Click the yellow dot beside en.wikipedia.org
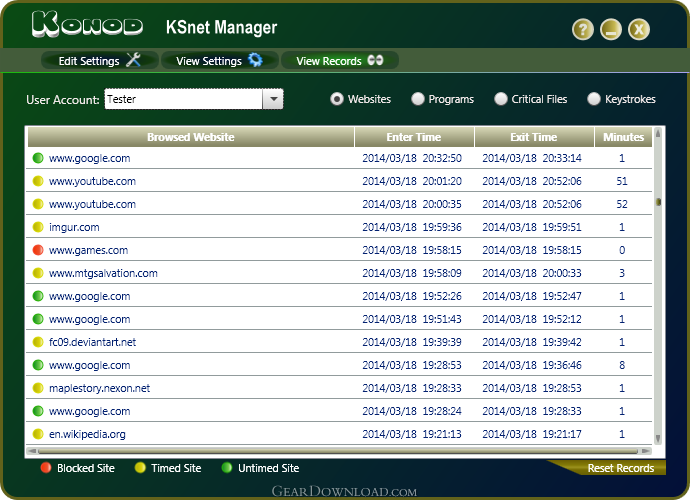Viewport: 690px width, 500px height. tap(38, 434)
